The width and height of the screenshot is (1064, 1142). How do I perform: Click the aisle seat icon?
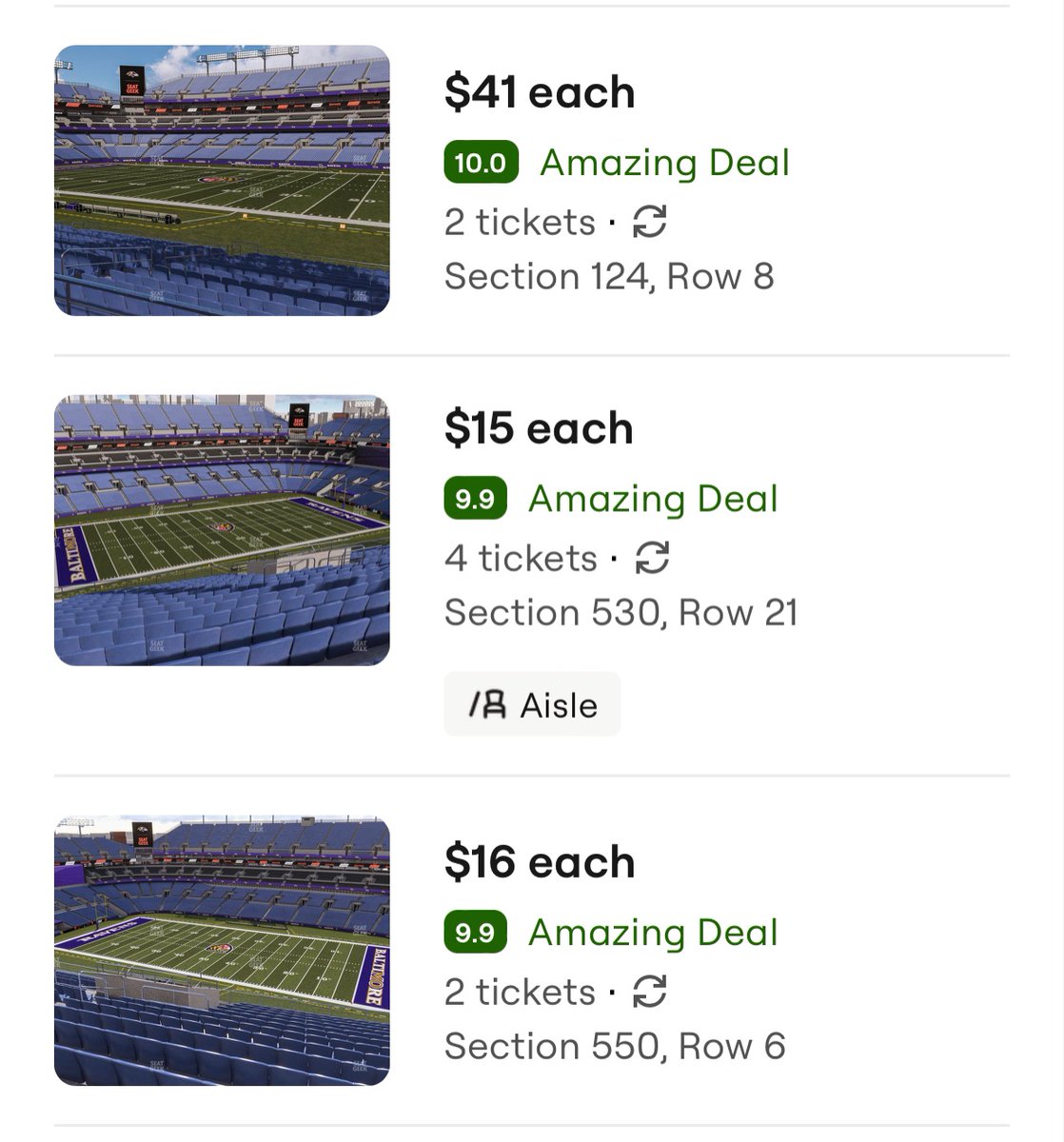[x=487, y=705]
